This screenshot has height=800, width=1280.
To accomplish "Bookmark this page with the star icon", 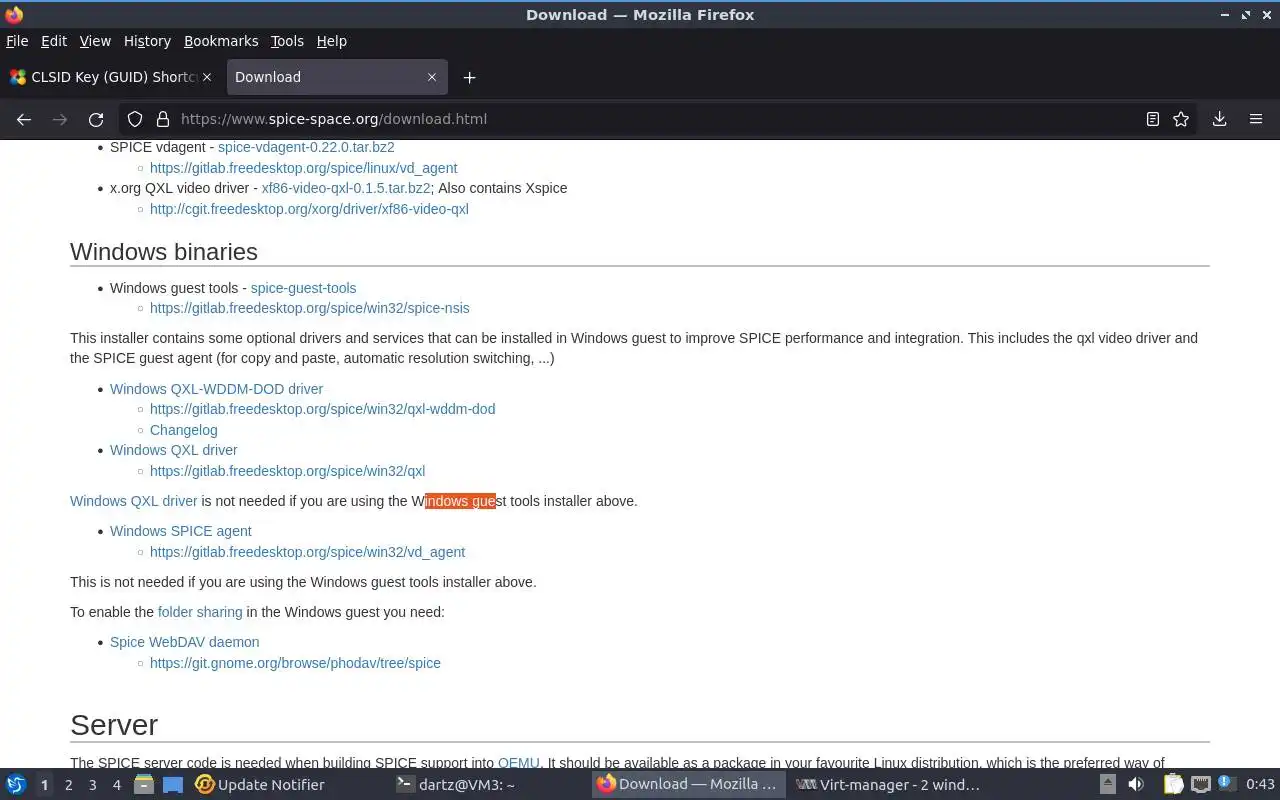I will pyautogui.click(x=1181, y=119).
